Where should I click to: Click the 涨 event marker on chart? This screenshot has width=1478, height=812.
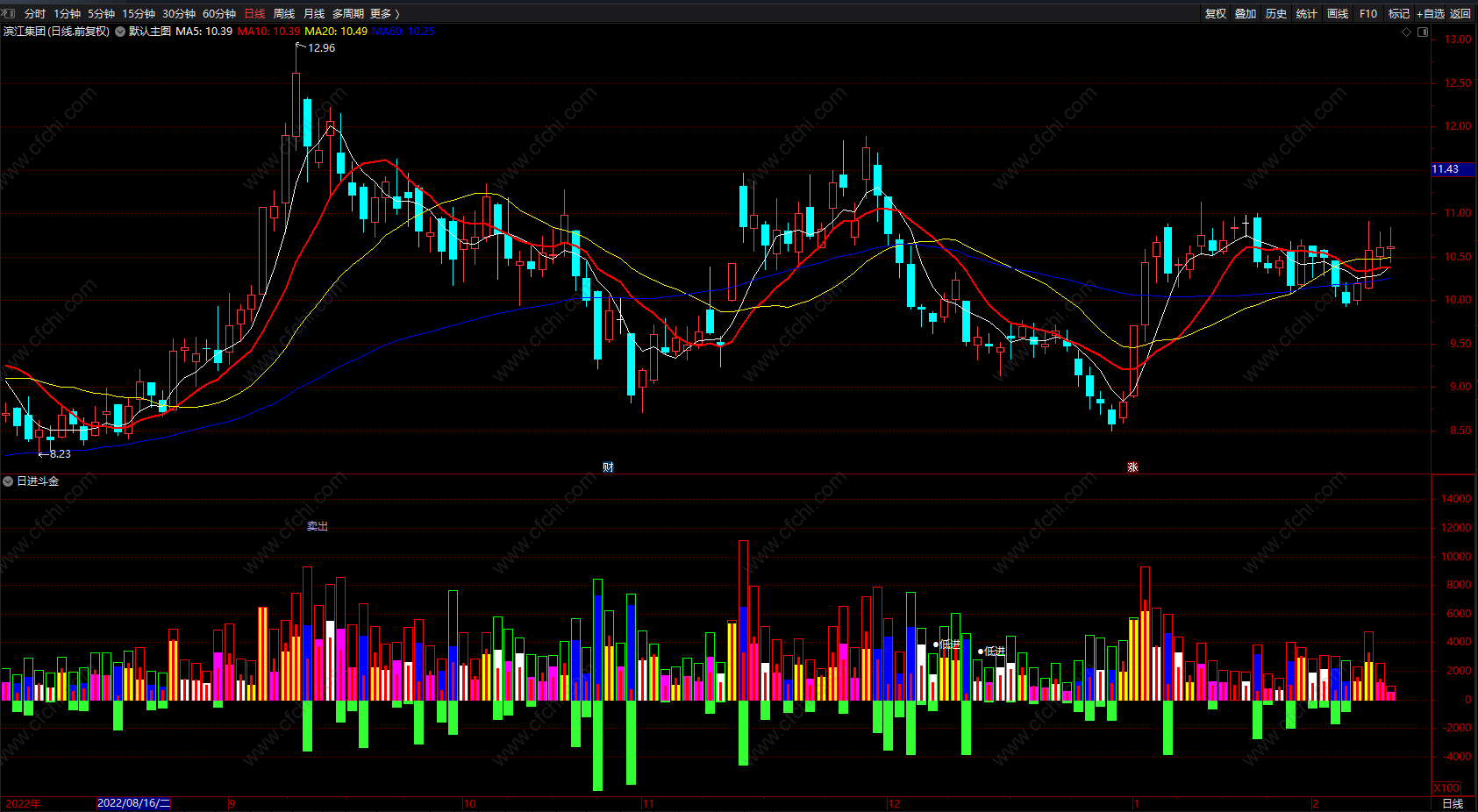pos(1132,467)
